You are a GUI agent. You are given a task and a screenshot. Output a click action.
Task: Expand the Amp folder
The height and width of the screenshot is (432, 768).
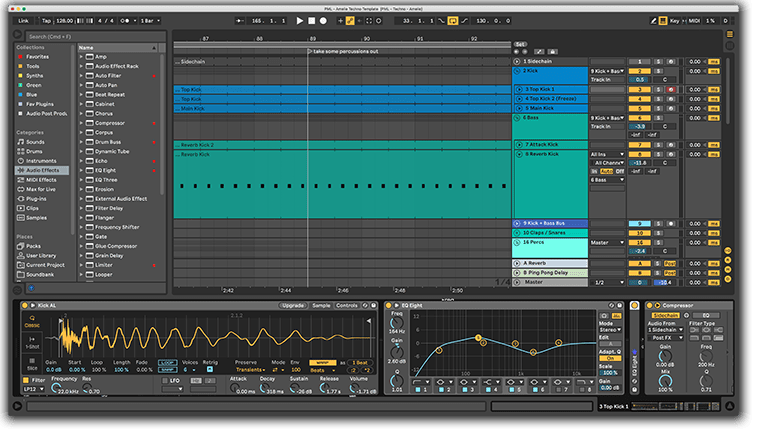tap(81, 57)
